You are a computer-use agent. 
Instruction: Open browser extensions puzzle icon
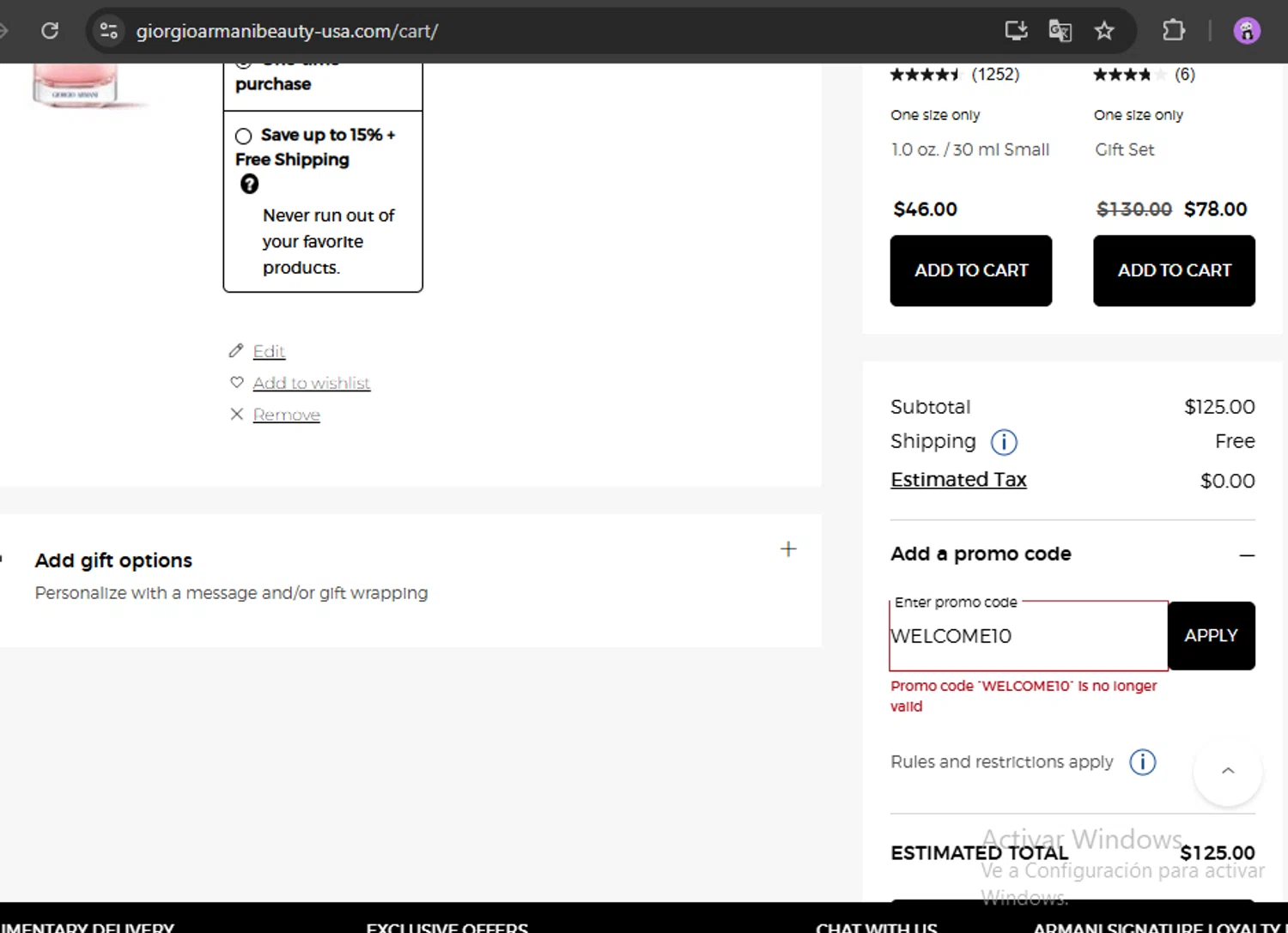click(x=1174, y=31)
